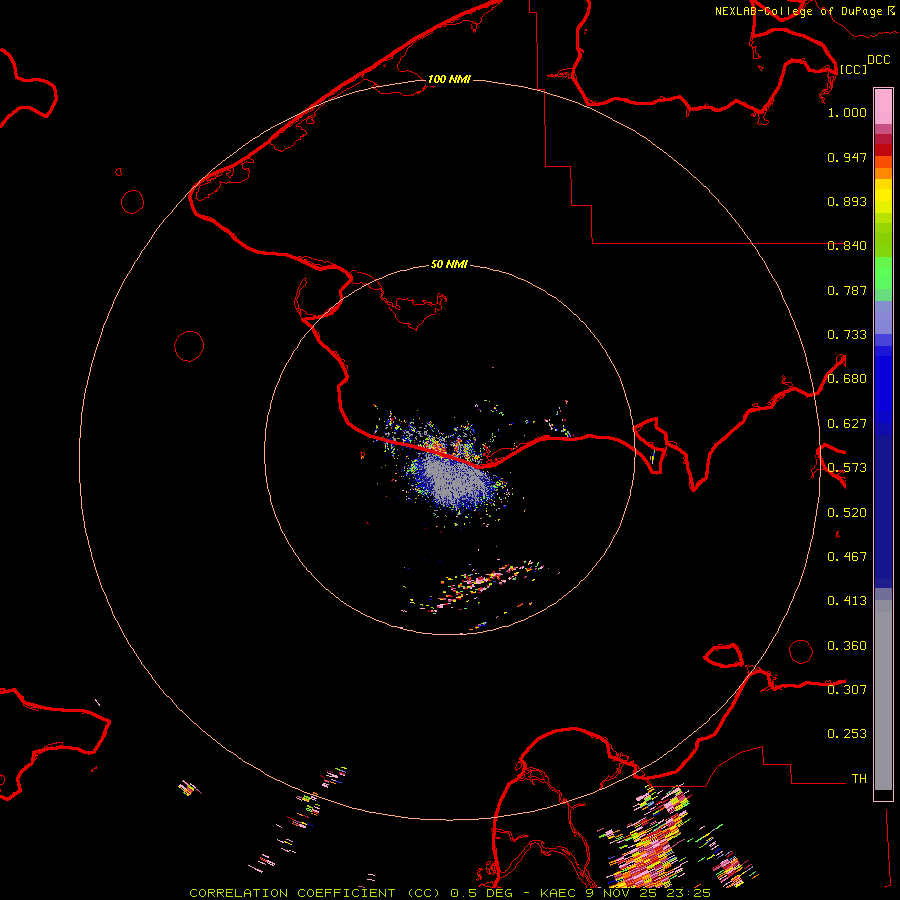The image size is (900, 900).
Task: Select the 0.680 scale value
Action: [x=847, y=379]
